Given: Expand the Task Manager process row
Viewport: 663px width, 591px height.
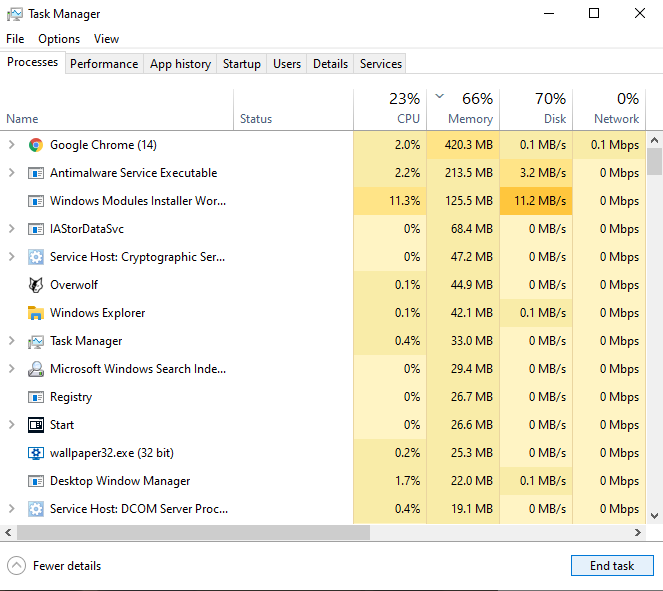Looking at the screenshot, I should tap(12, 341).
